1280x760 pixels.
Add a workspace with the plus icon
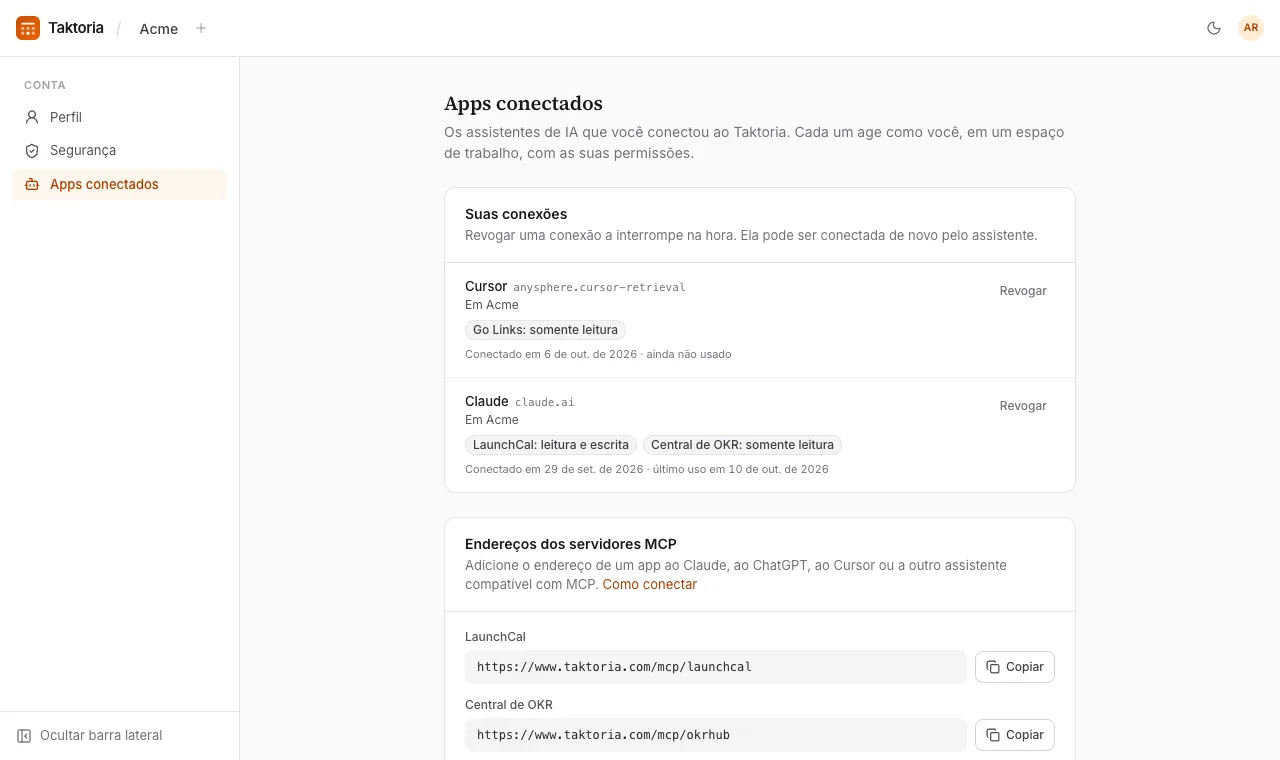201,28
